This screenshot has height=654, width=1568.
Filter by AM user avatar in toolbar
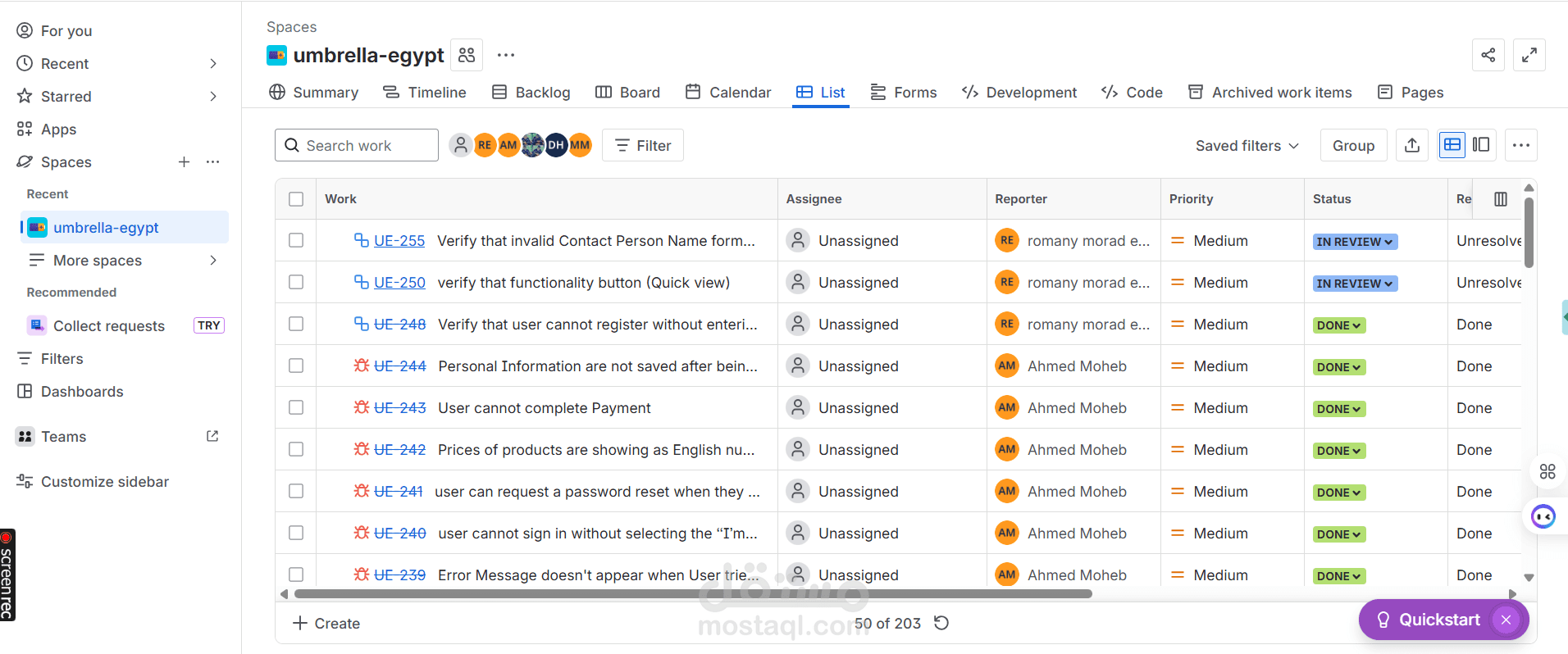point(508,145)
